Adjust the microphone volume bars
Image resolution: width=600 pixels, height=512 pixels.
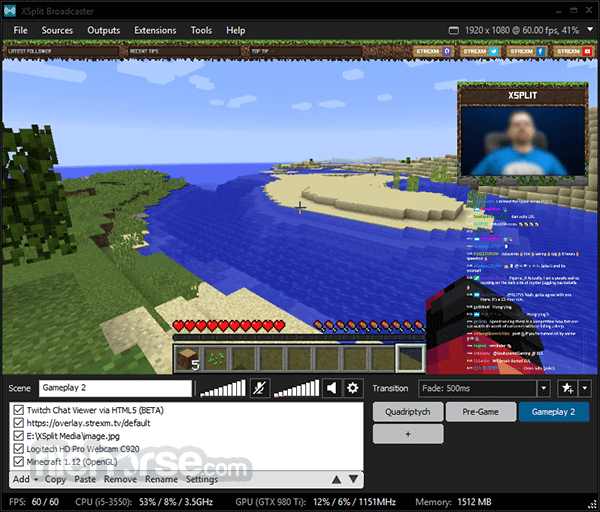(x=223, y=388)
